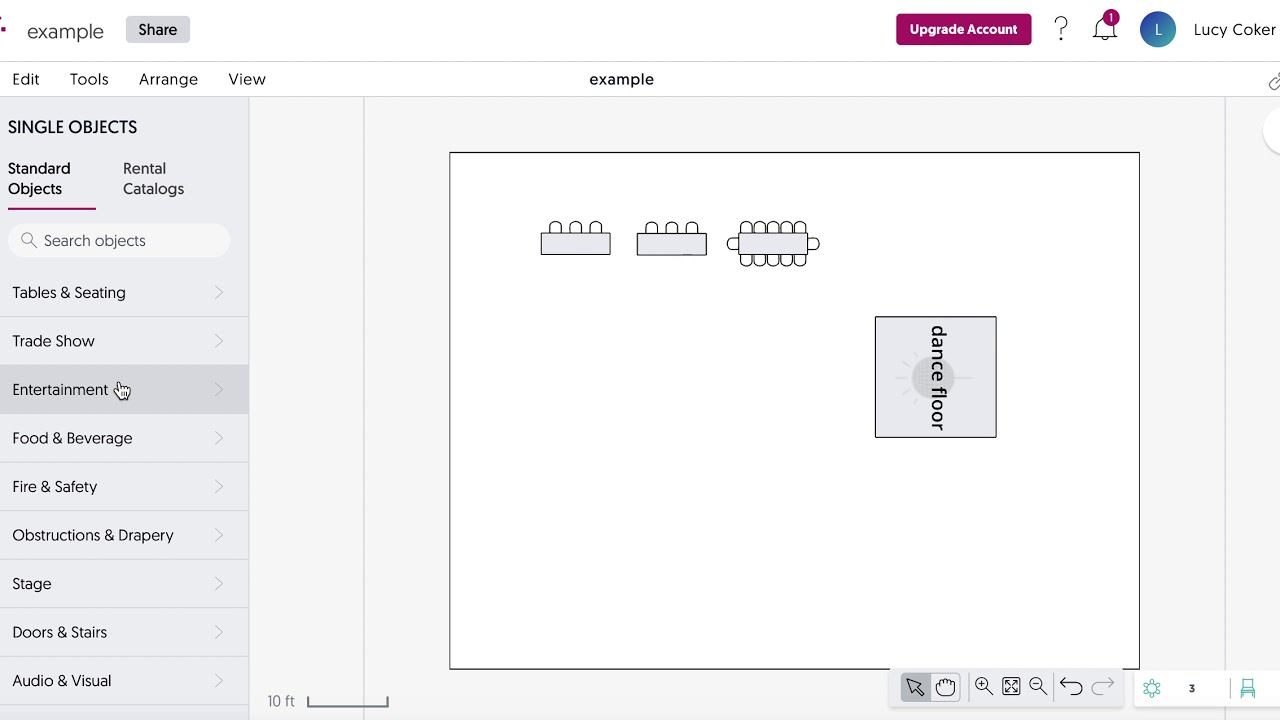Open the Arrange menu

pyautogui.click(x=168, y=79)
